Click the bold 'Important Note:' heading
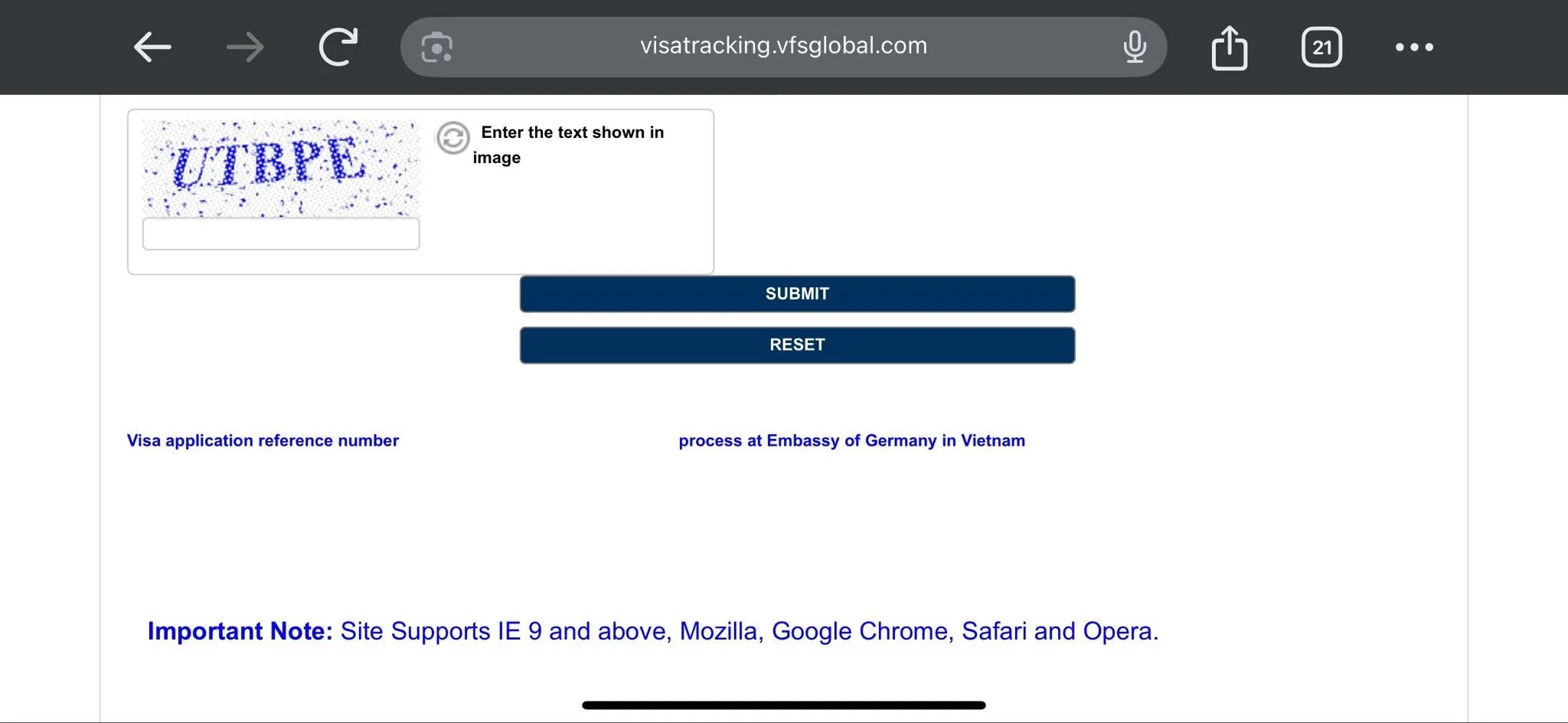The image size is (1568, 723). pyautogui.click(x=240, y=631)
